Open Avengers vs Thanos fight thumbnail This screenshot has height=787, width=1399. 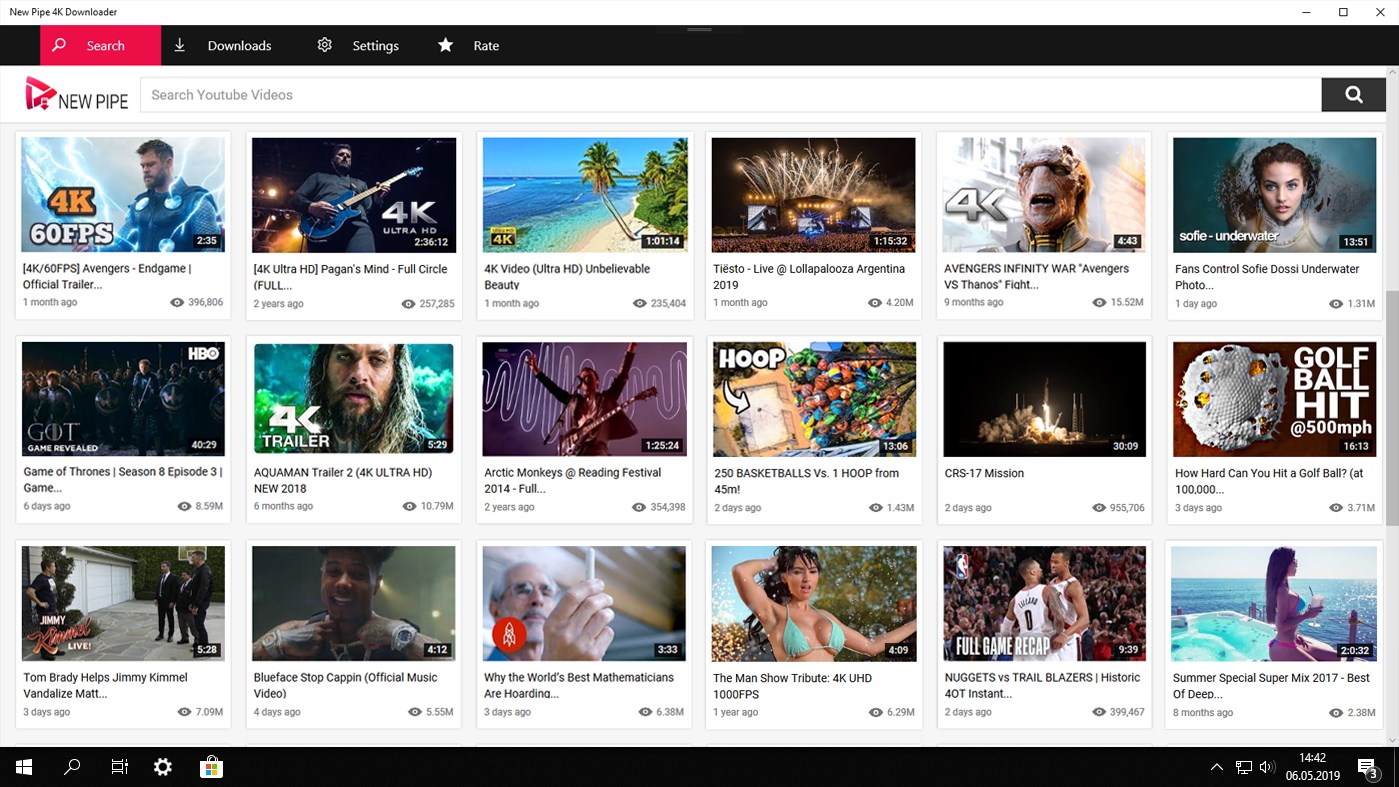pyautogui.click(x=1045, y=194)
